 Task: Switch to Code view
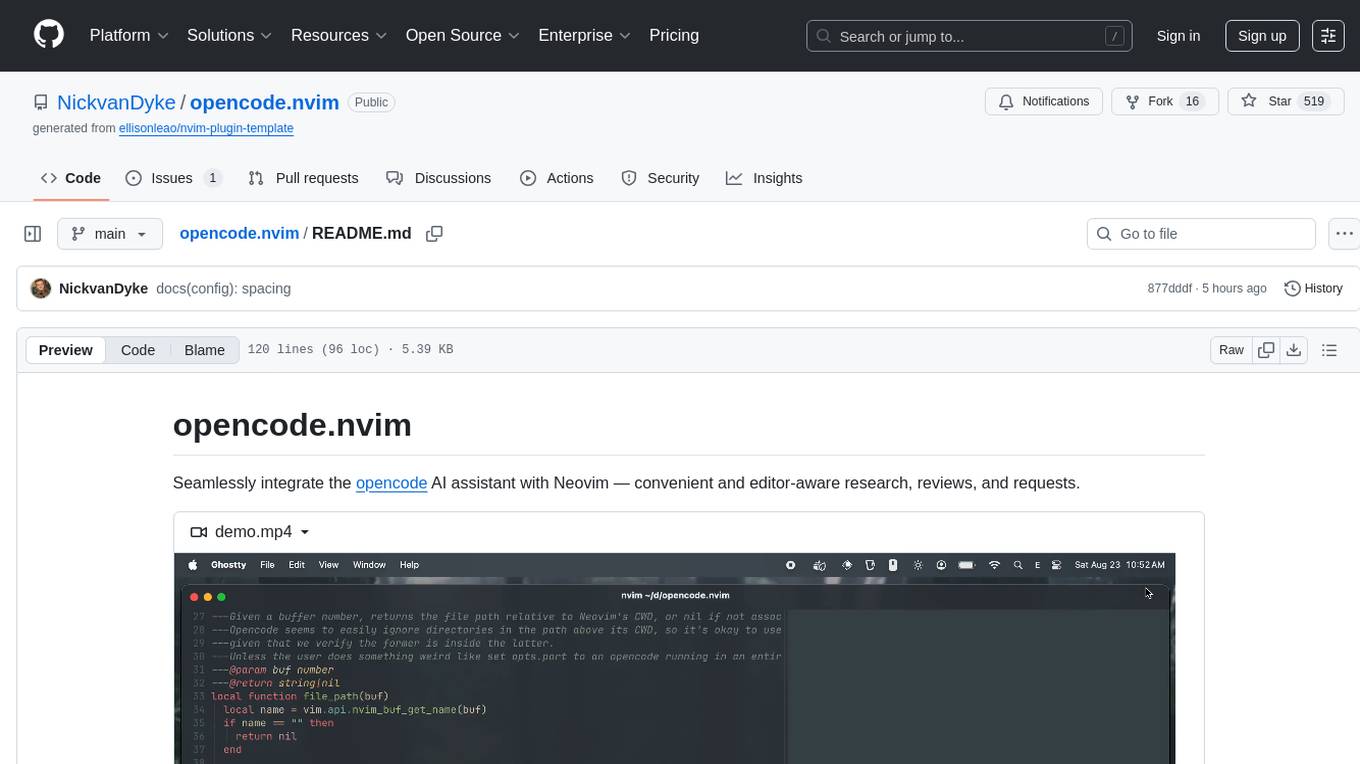138,350
